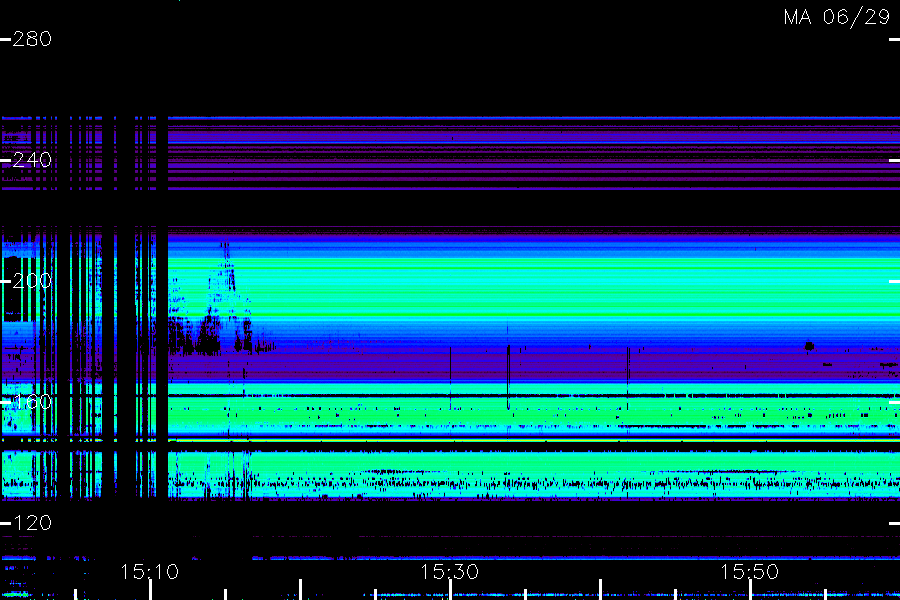Image resolution: width=900 pixels, height=600 pixels.
Task: Click the 280 frequency axis label
Action: [32, 39]
